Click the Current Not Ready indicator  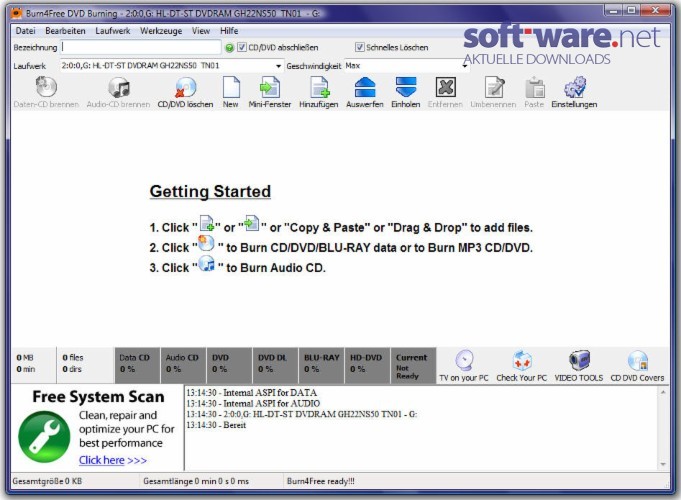point(413,365)
